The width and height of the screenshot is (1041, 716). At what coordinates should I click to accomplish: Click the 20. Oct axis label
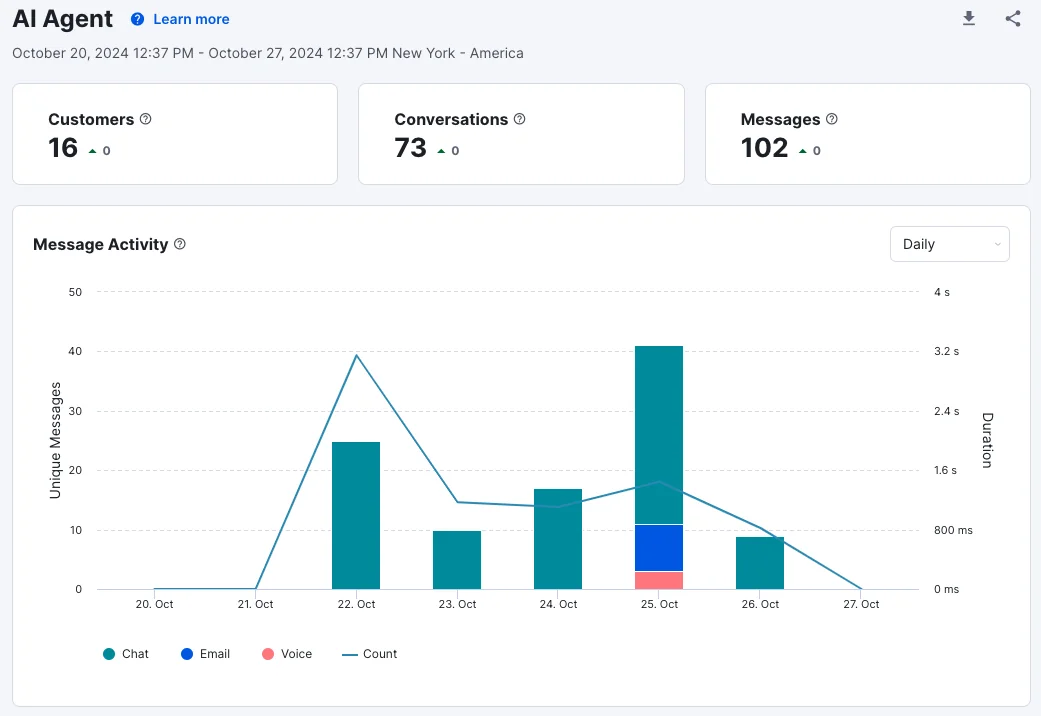[154, 604]
